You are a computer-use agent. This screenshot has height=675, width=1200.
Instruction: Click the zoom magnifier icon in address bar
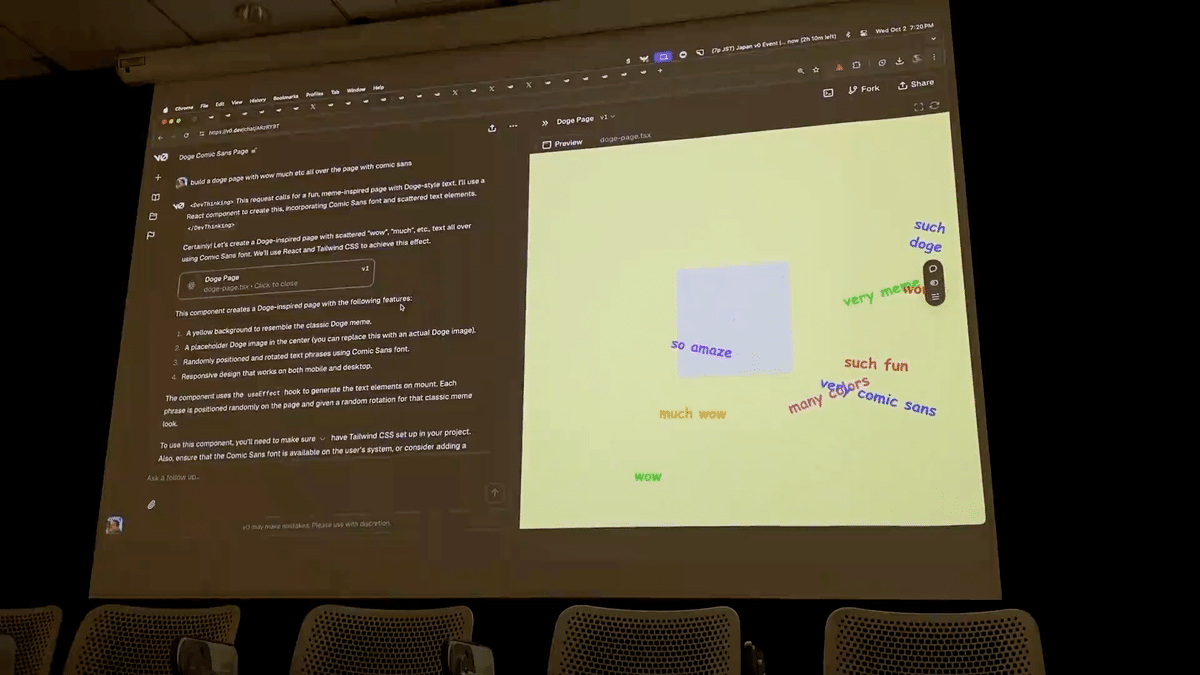[x=800, y=71]
